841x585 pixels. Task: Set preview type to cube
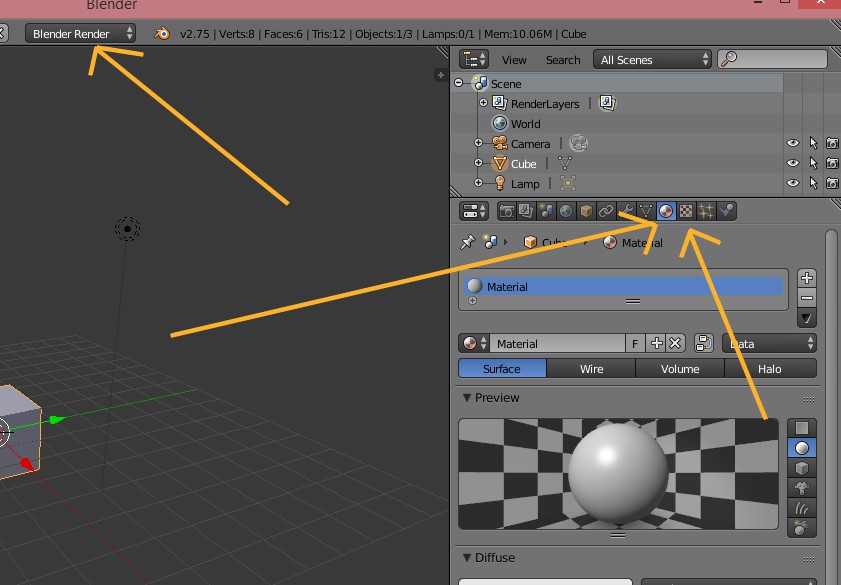point(802,468)
